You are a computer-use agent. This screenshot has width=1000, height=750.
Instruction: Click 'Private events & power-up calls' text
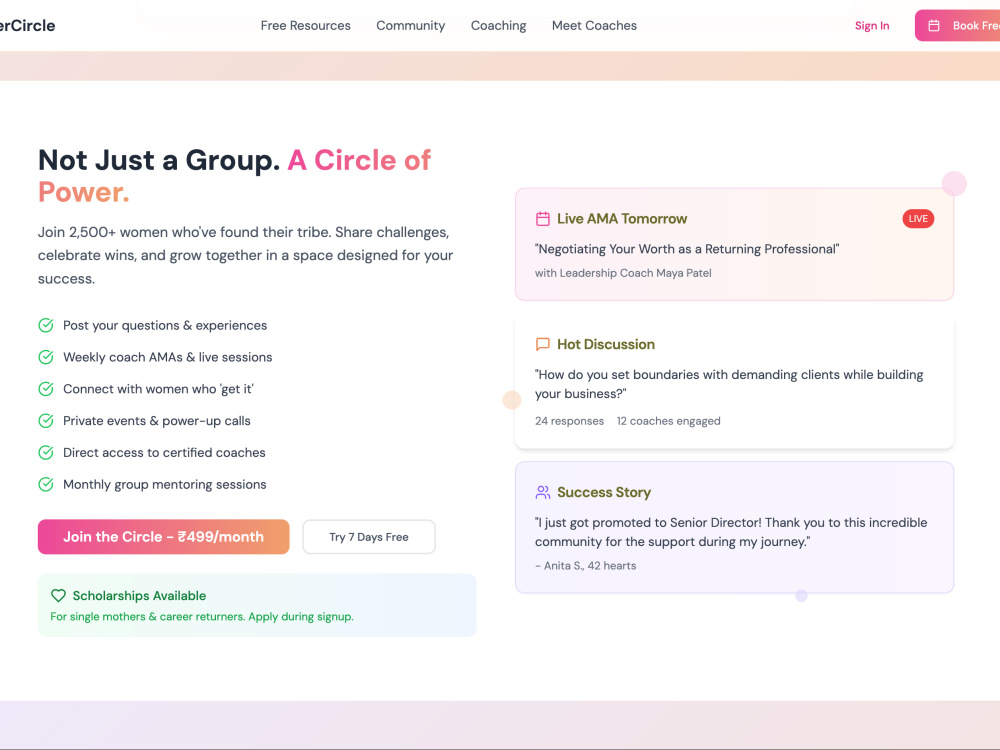pos(156,421)
